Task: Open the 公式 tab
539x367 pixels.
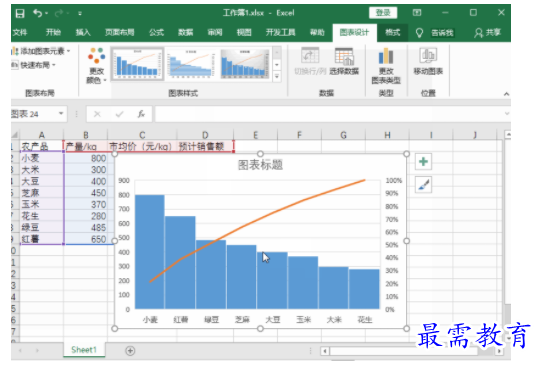Action: click(x=156, y=33)
